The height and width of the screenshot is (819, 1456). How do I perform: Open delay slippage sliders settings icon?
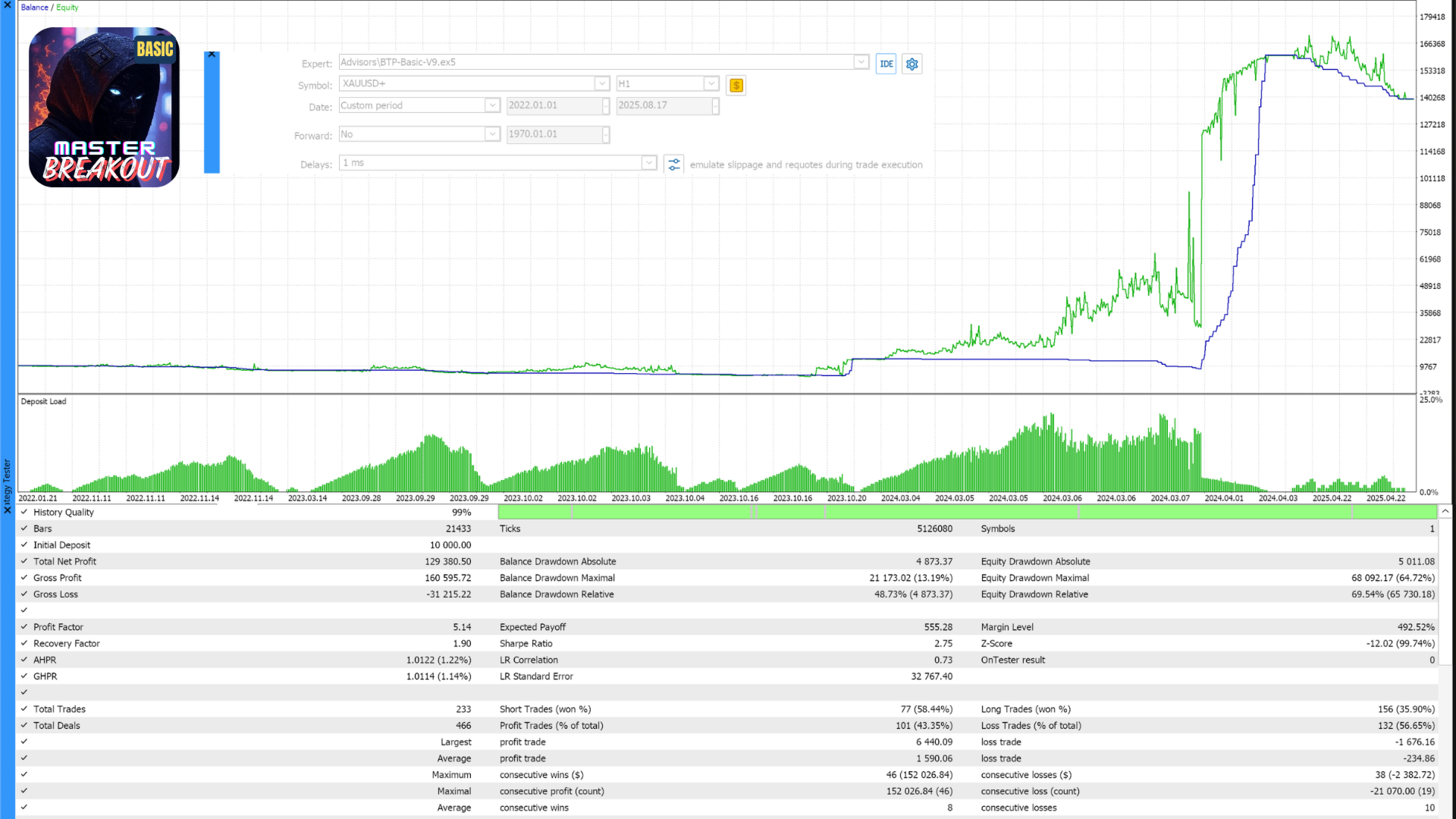coord(673,164)
